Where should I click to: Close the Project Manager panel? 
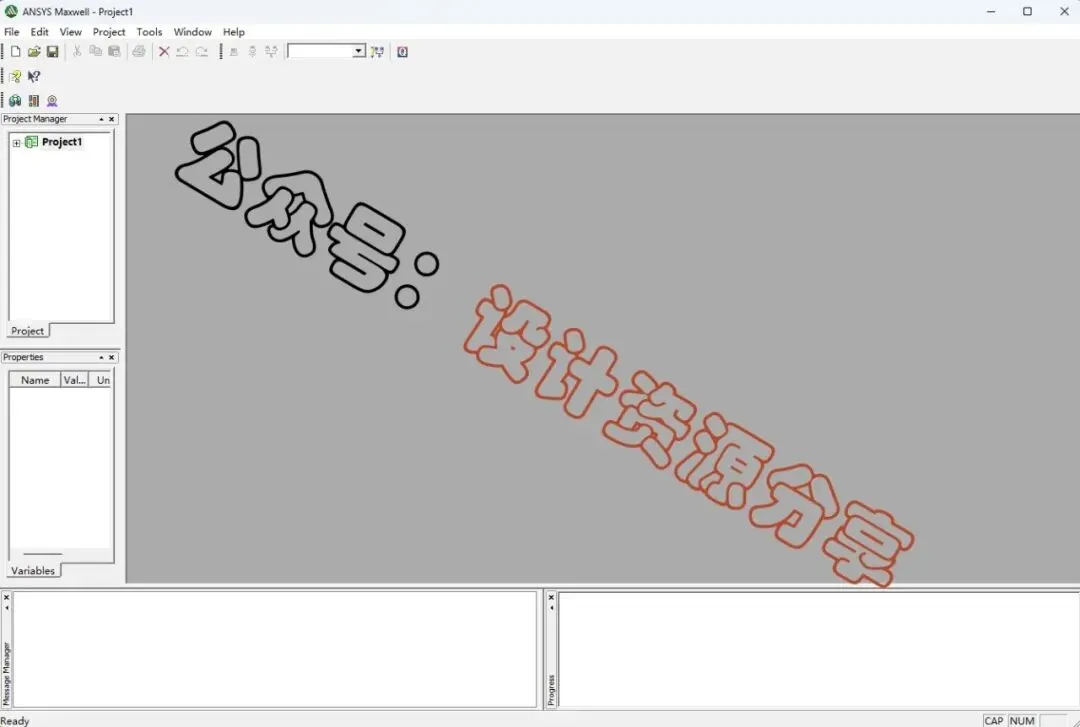pyautogui.click(x=112, y=119)
